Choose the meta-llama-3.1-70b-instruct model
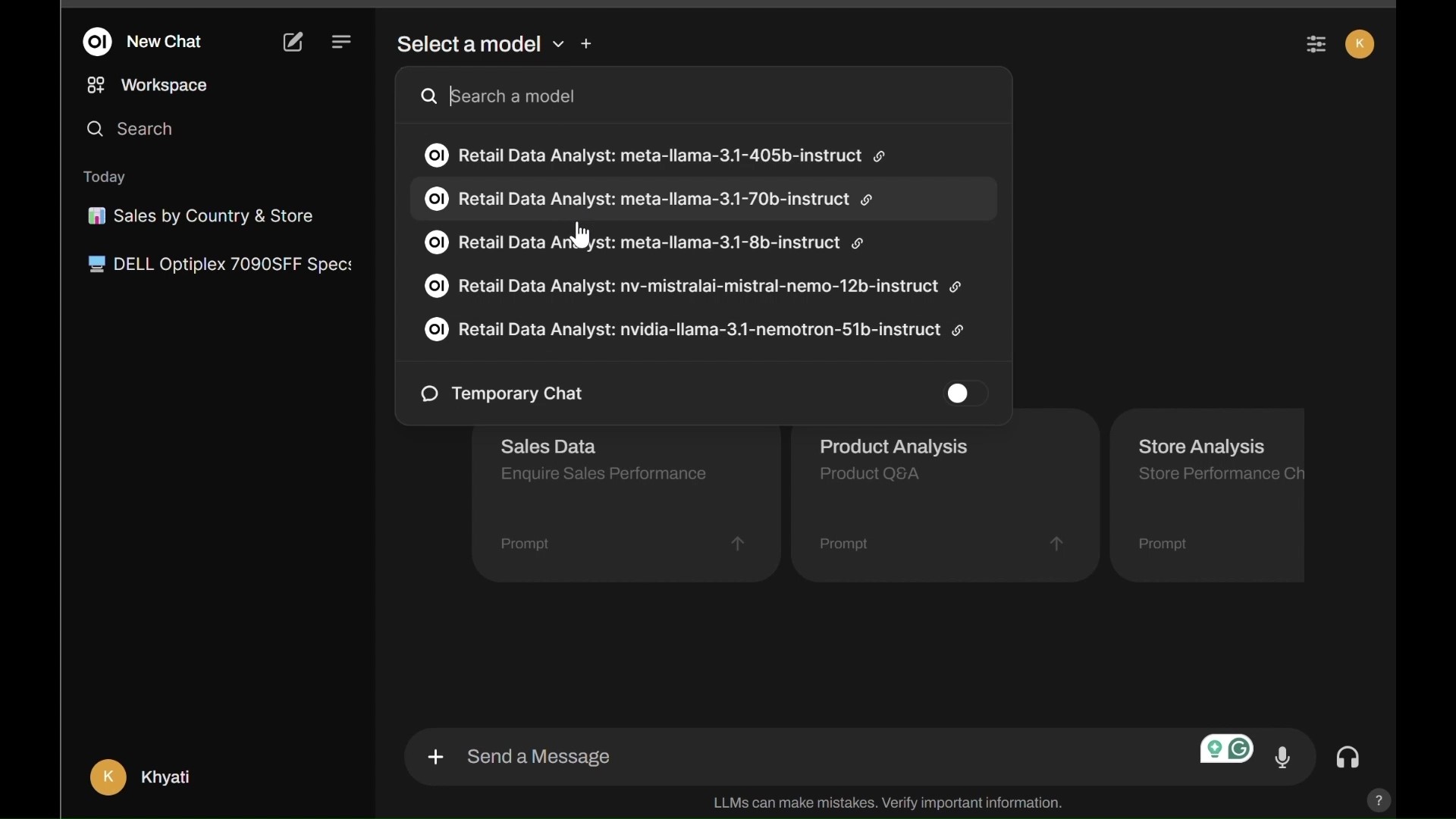The image size is (1456, 819). [x=667, y=200]
